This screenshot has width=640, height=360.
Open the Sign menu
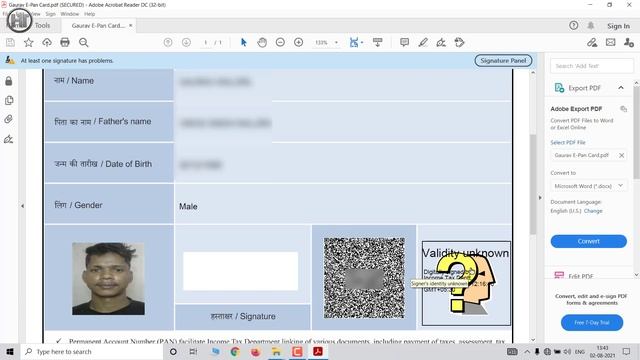(x=50, y=14)
